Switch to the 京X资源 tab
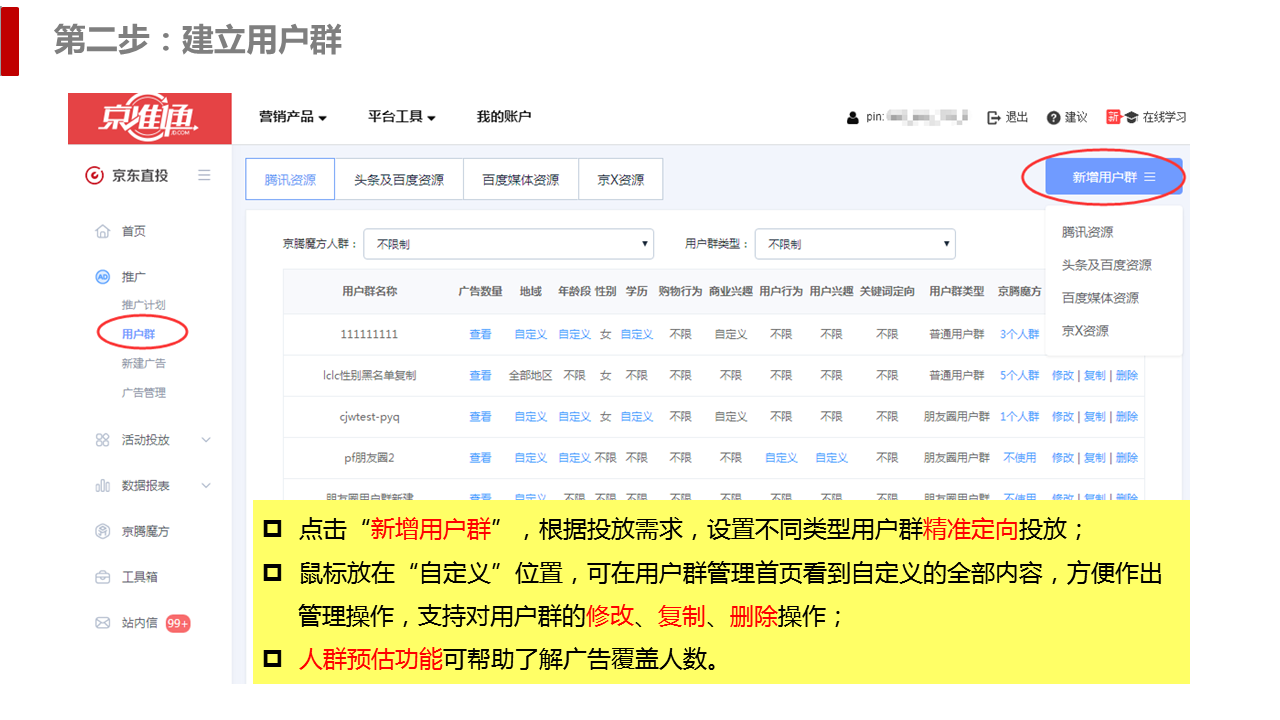Viewport: 1280px width, 720px height. (621, 180)
